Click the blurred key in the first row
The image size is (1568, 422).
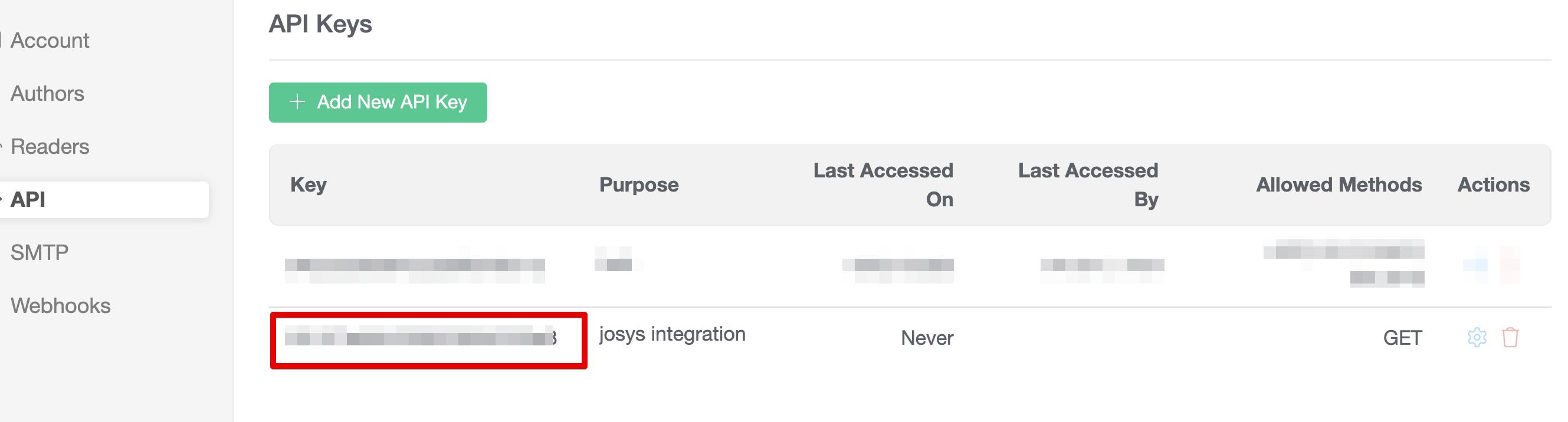pyautogui.click(x=415, y=265)
